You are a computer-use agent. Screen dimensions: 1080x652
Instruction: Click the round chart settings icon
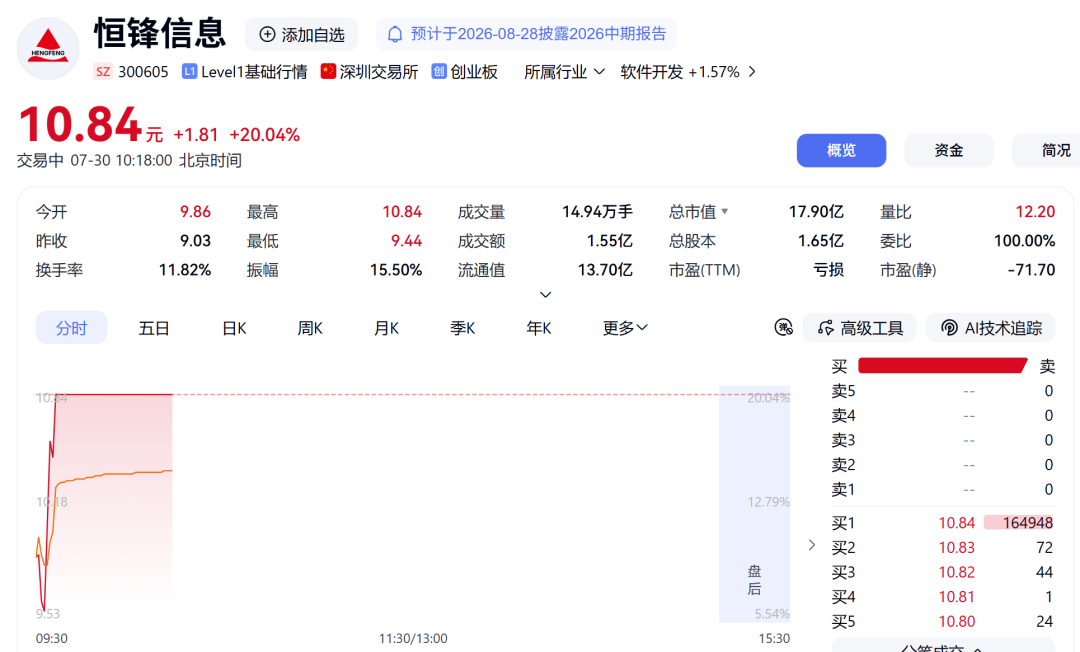(783, 328)
